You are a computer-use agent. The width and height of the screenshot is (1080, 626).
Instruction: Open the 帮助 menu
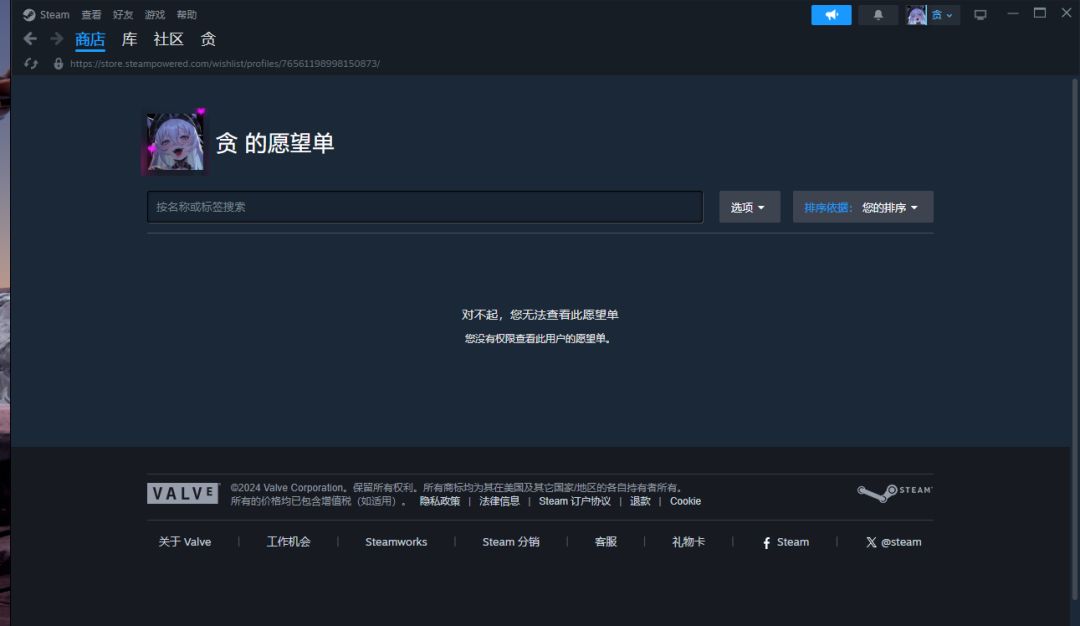tap(186, 14)
